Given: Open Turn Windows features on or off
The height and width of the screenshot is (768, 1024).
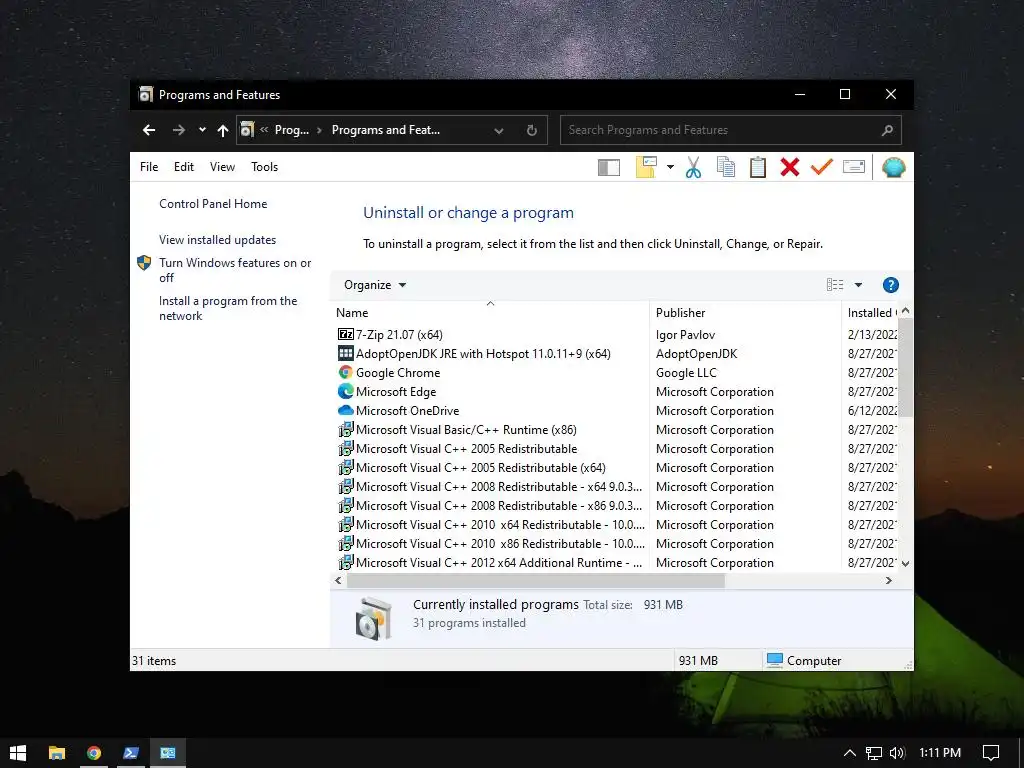Looking at the screenshot, I should click(235, 270).
